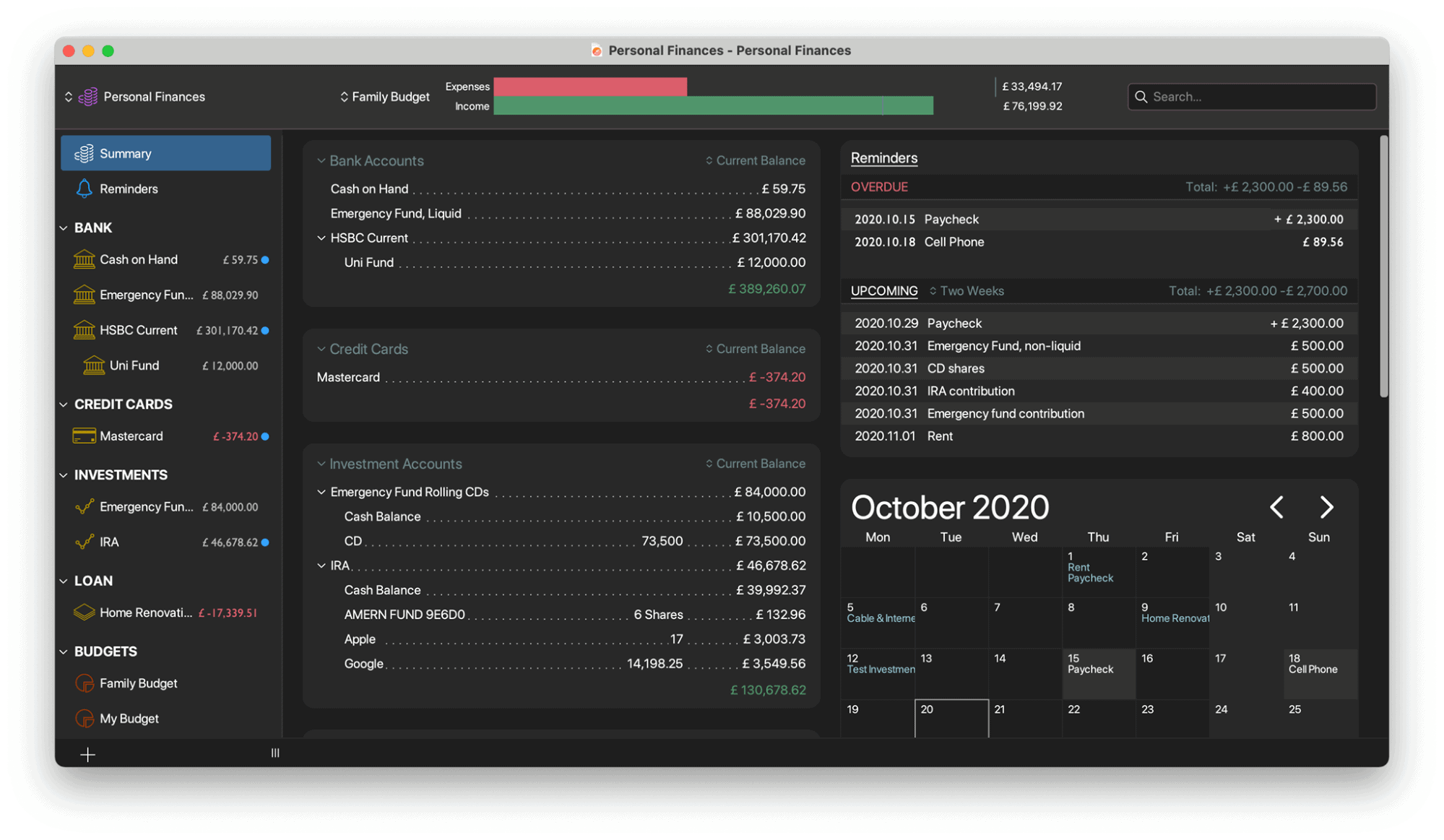Collapse the Credit Cards summary panel
Image resolution: width=1444 pixels, height=840 pixels.
(x=321, y=349)
